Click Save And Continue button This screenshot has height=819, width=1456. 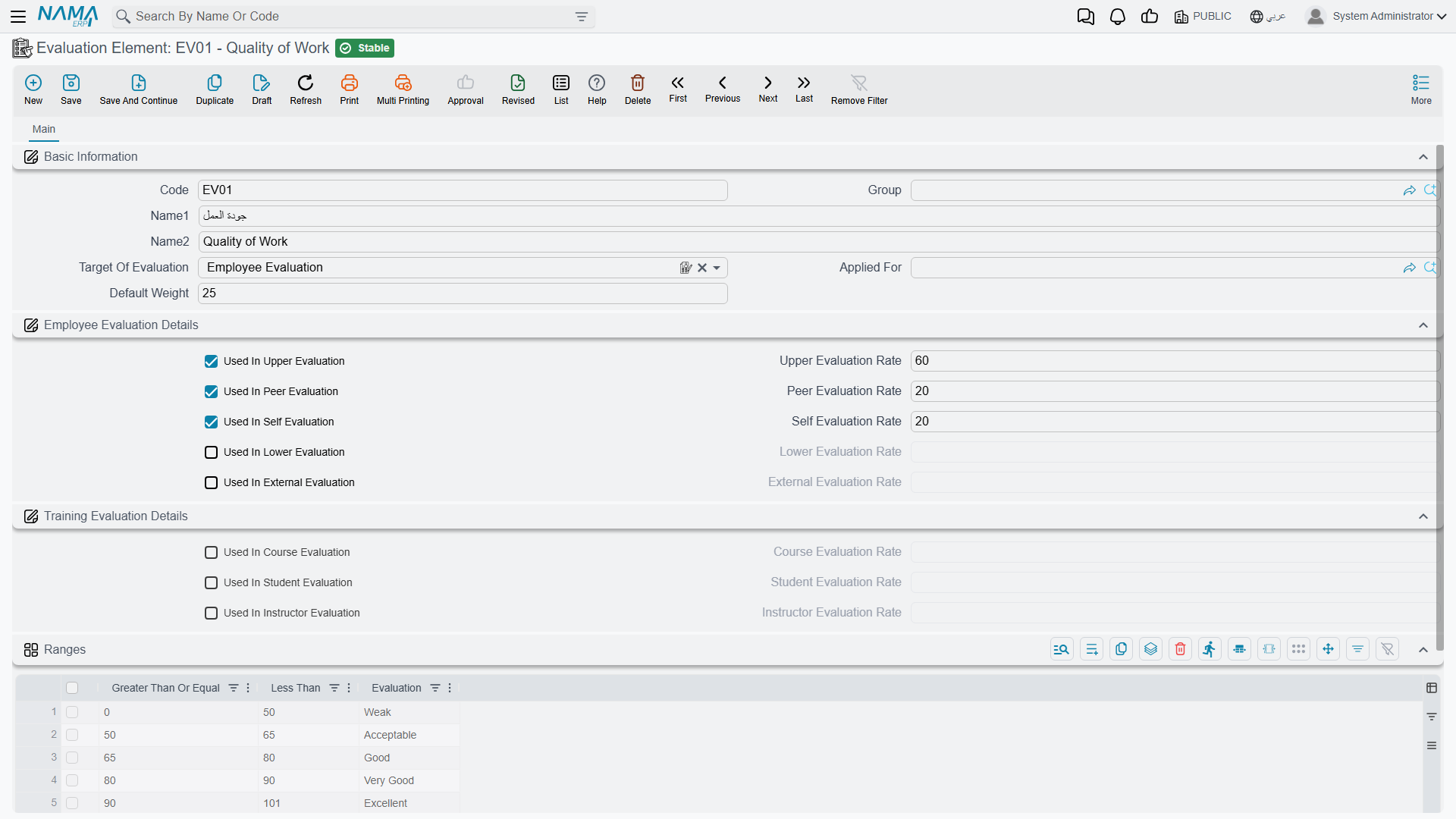(x=139, y=89)
